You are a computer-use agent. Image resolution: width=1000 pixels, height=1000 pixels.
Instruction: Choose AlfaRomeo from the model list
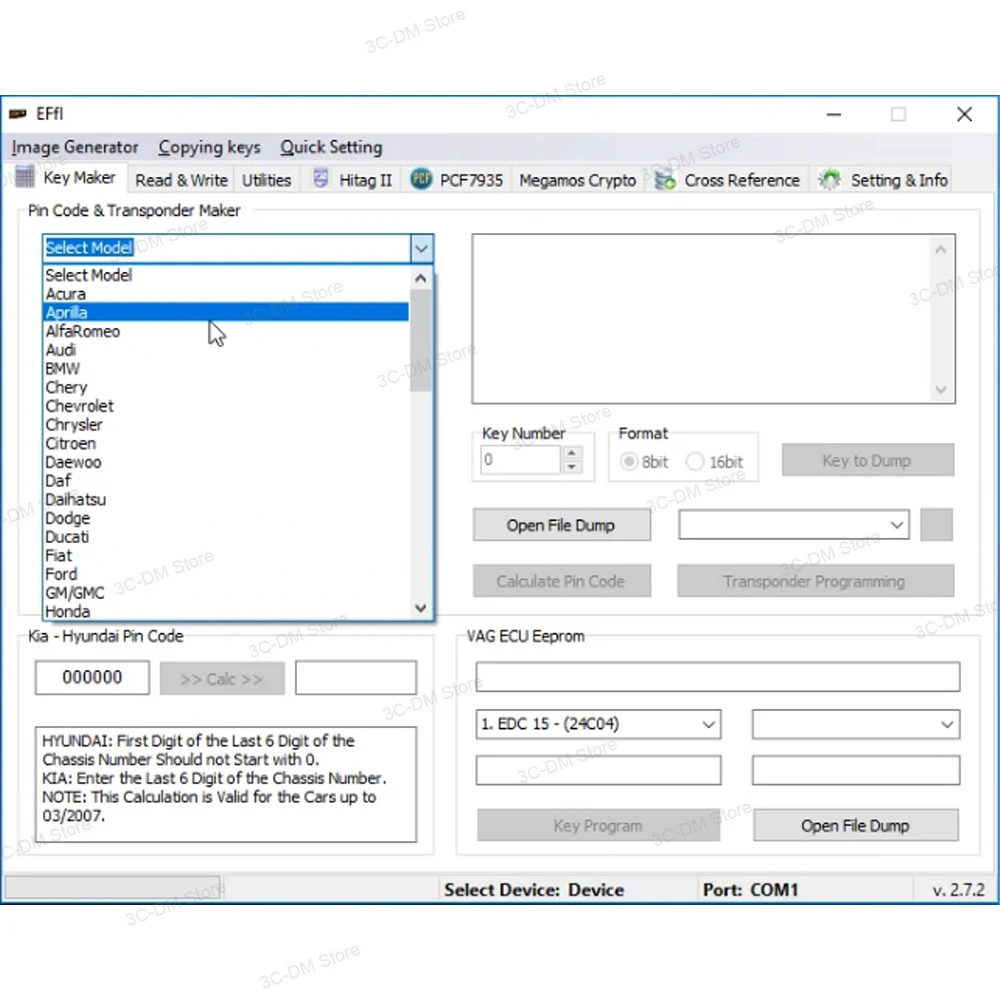[226, 331]
